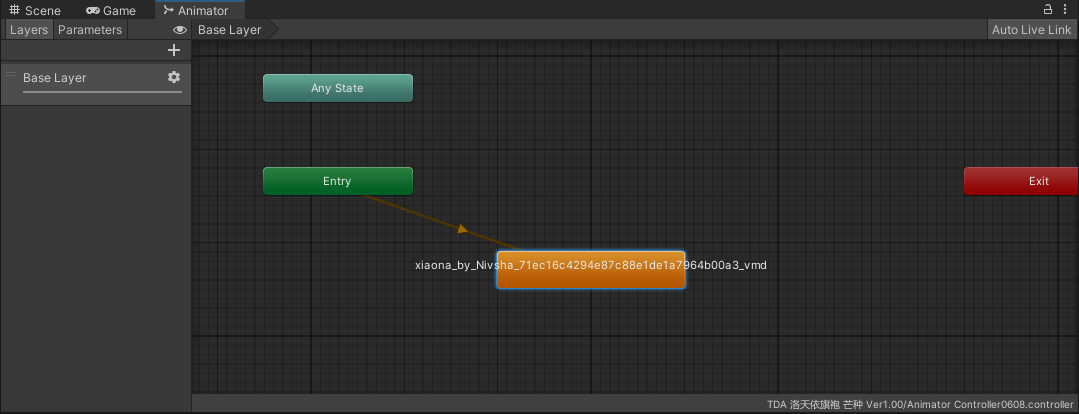
Task: Select the Animator tab
Action: click(x=200, y=10)
